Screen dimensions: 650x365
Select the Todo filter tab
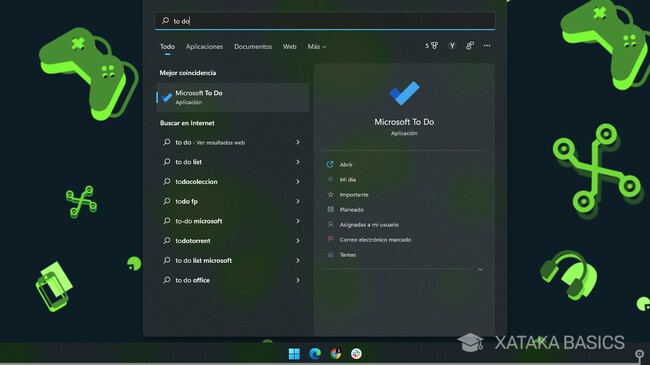point(167,46)
